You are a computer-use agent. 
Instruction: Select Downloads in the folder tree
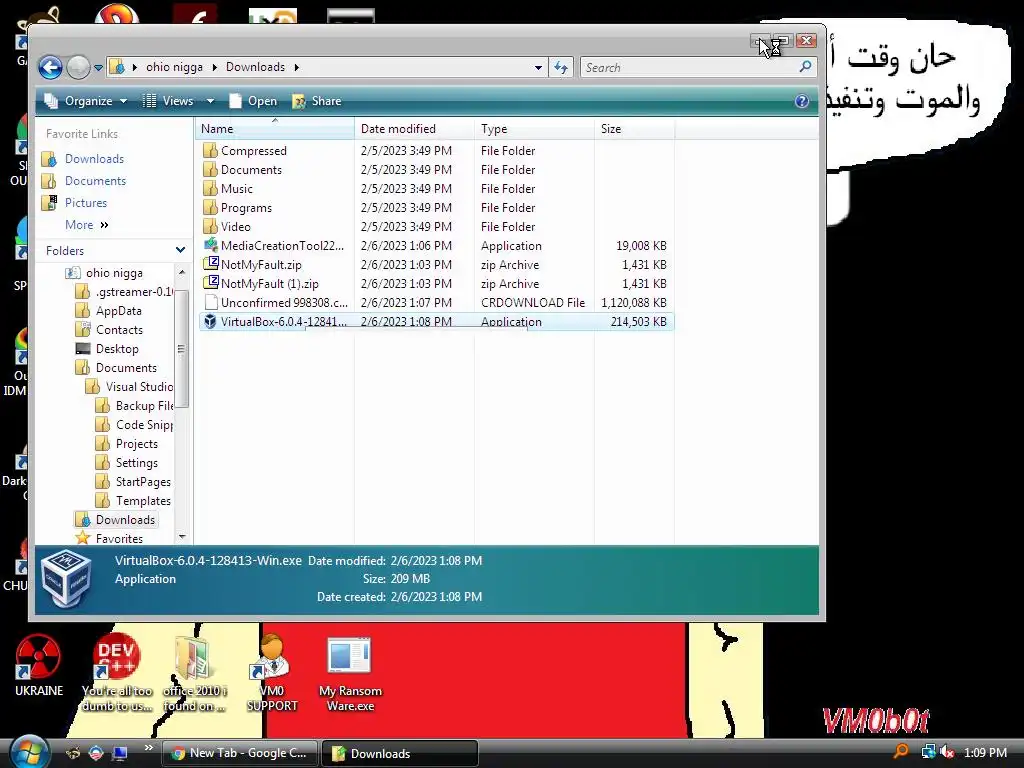(125, 520)
